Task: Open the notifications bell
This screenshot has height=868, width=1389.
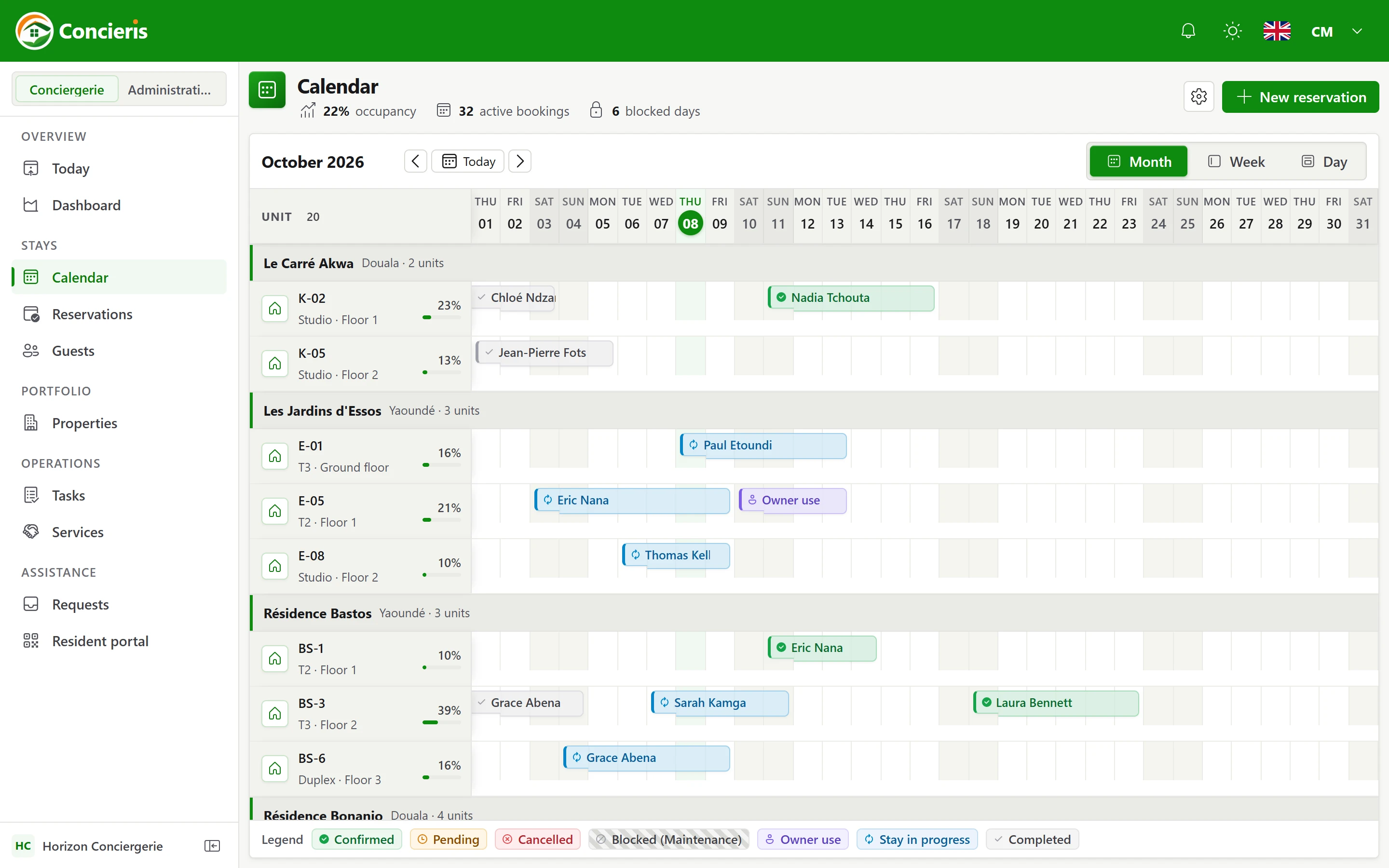Action: pyautogui.click(x=1188, y=31)
